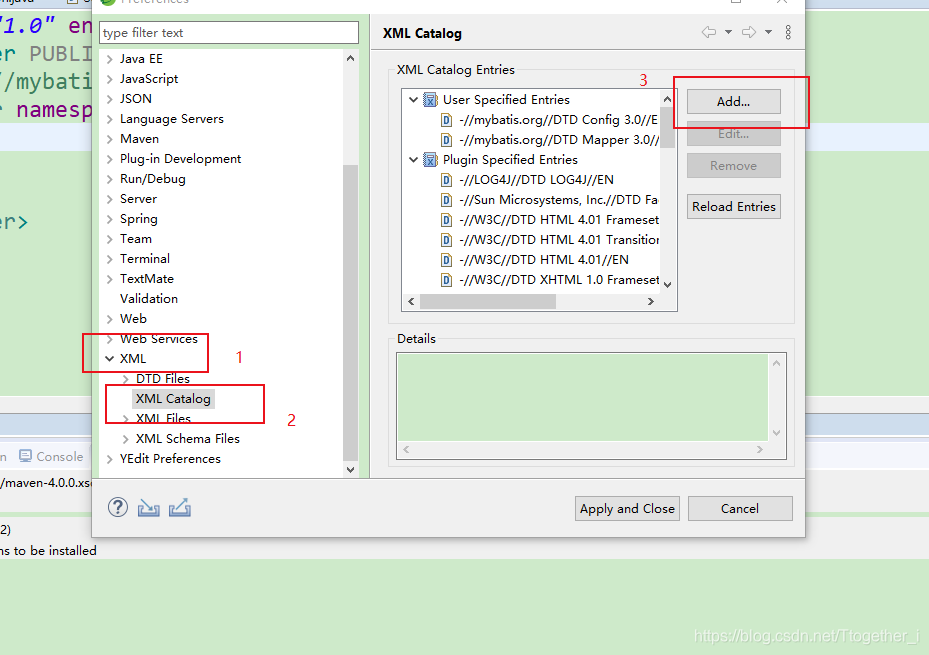The width and height of the screenshot is (929, 655).
Task: Click preference tree vertical scrollbar thumb
Action: coord(350,312)
